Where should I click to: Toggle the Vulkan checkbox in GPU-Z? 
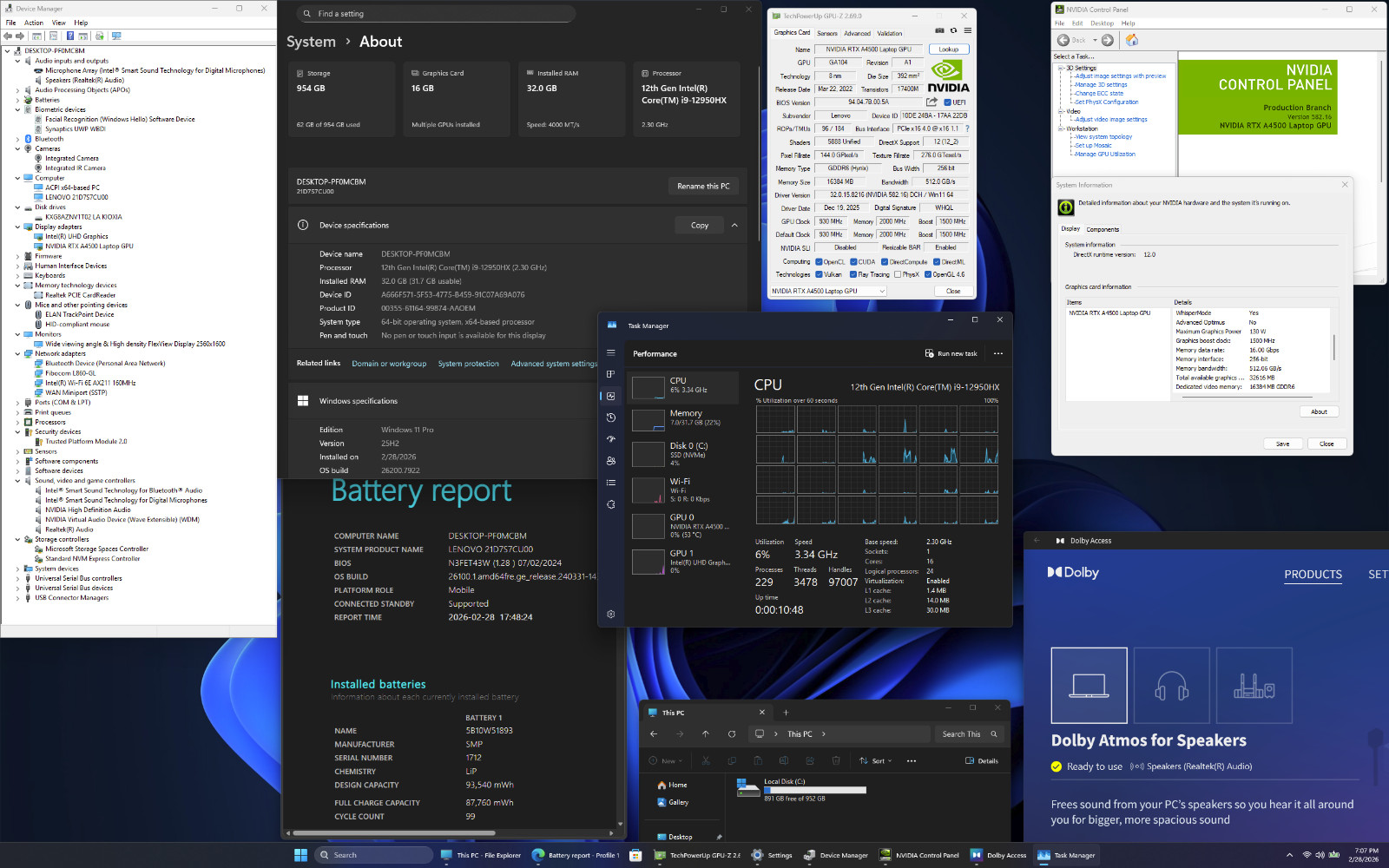pos(819,274)
